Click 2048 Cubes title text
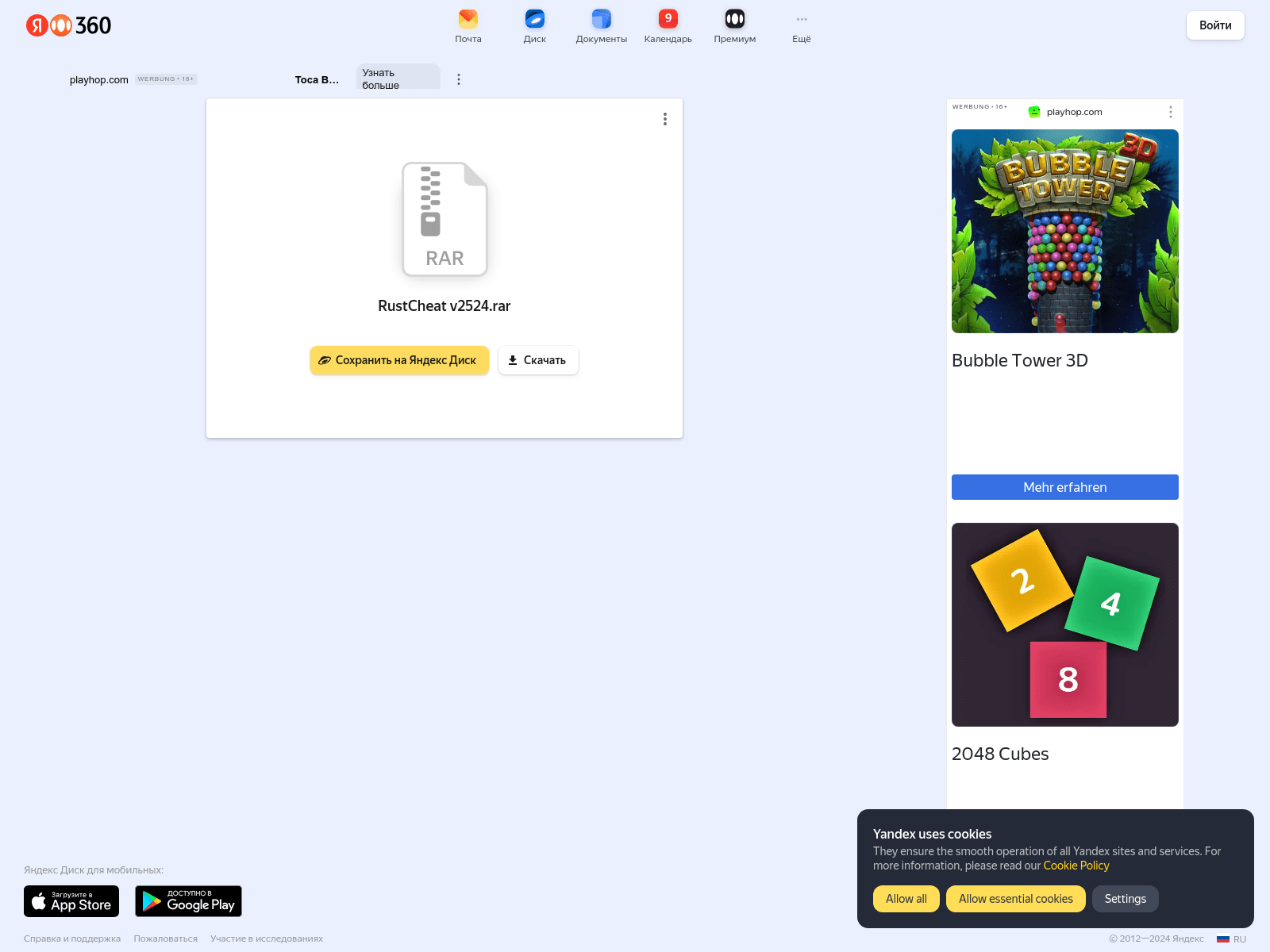This screenshot has width=1270, height=952. 1000,754
